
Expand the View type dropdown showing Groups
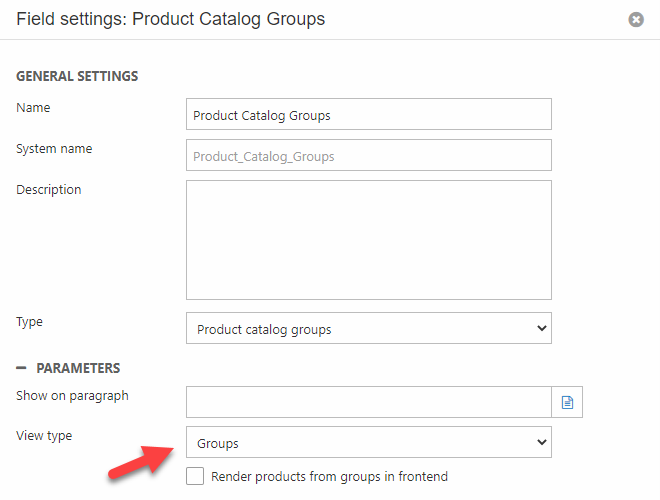pos(368,442)
